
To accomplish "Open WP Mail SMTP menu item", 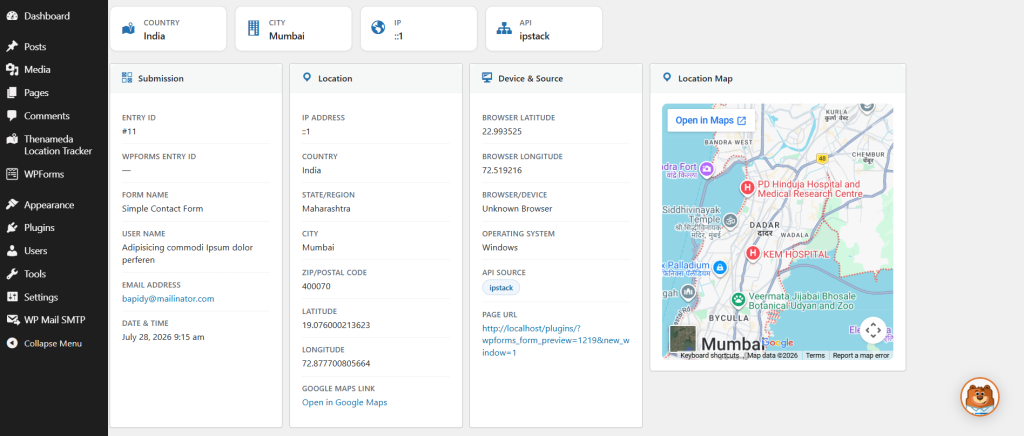I will point(54,320).
